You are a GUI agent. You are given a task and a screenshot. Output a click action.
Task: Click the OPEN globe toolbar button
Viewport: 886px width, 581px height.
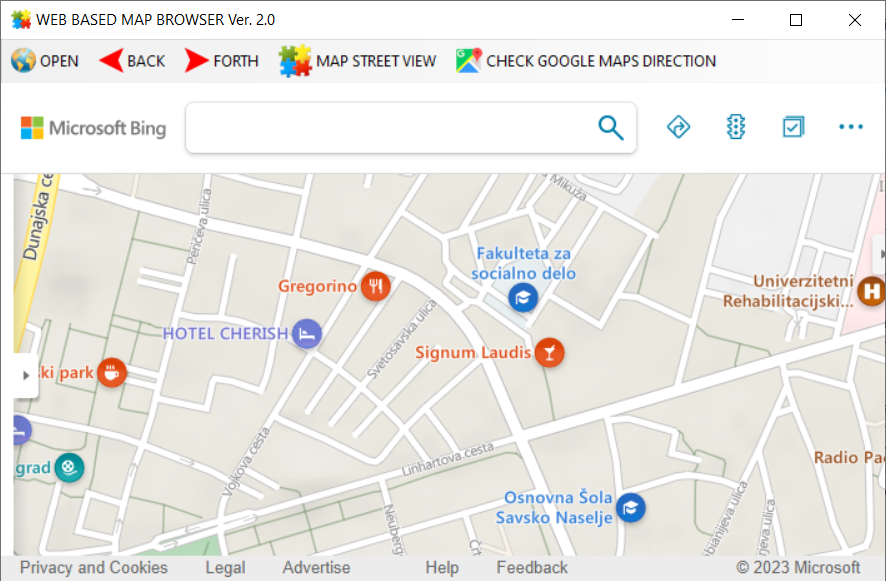click(x=45, y=61)
